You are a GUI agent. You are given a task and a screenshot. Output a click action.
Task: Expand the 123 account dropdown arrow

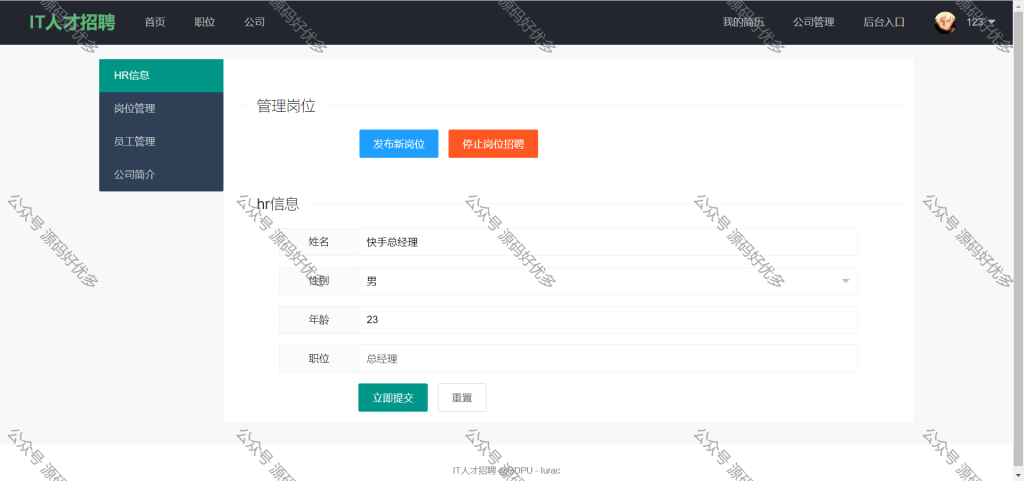click(x=992, y=23)
